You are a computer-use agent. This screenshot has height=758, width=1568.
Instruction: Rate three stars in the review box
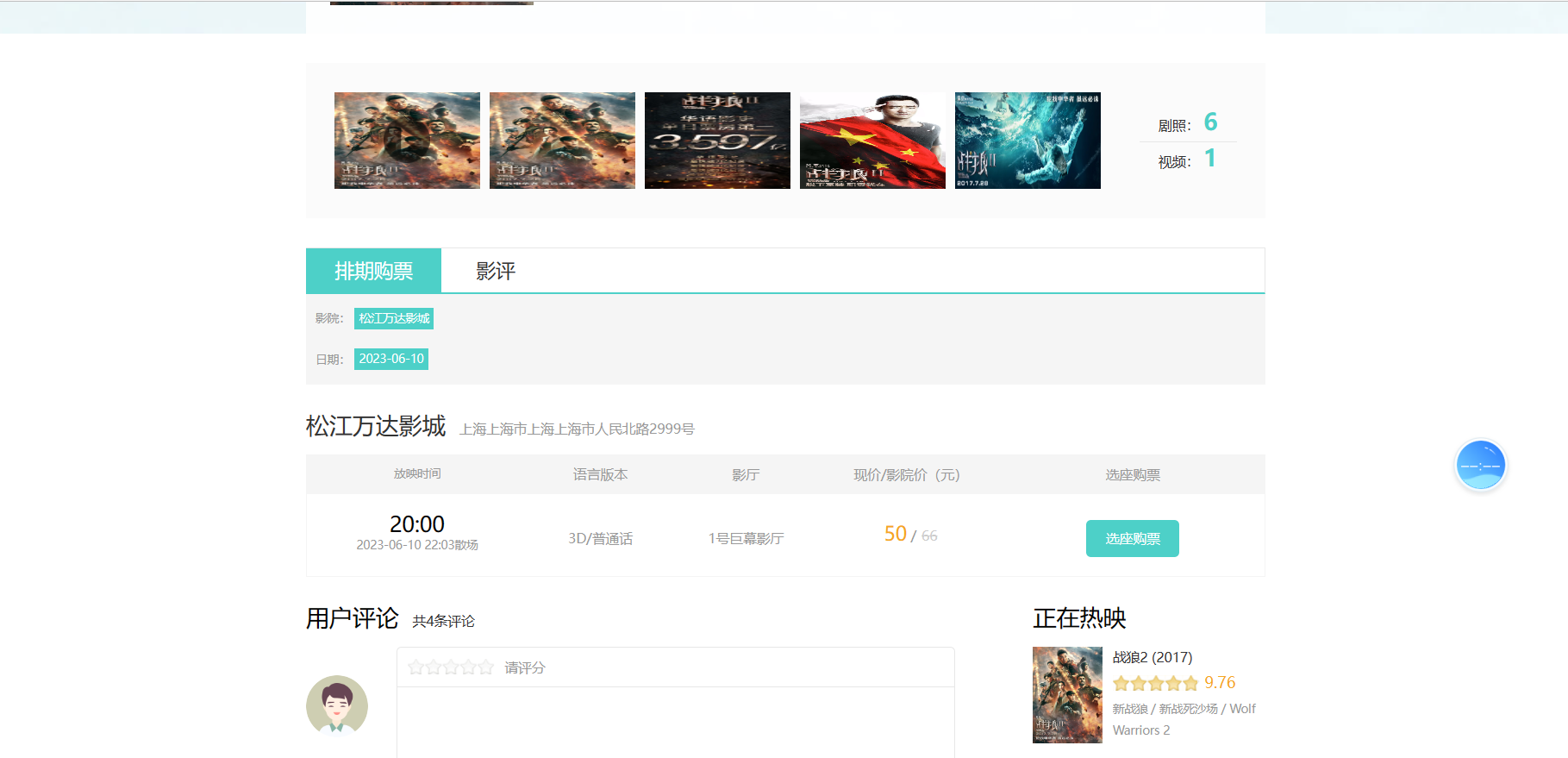coord(451,667)
